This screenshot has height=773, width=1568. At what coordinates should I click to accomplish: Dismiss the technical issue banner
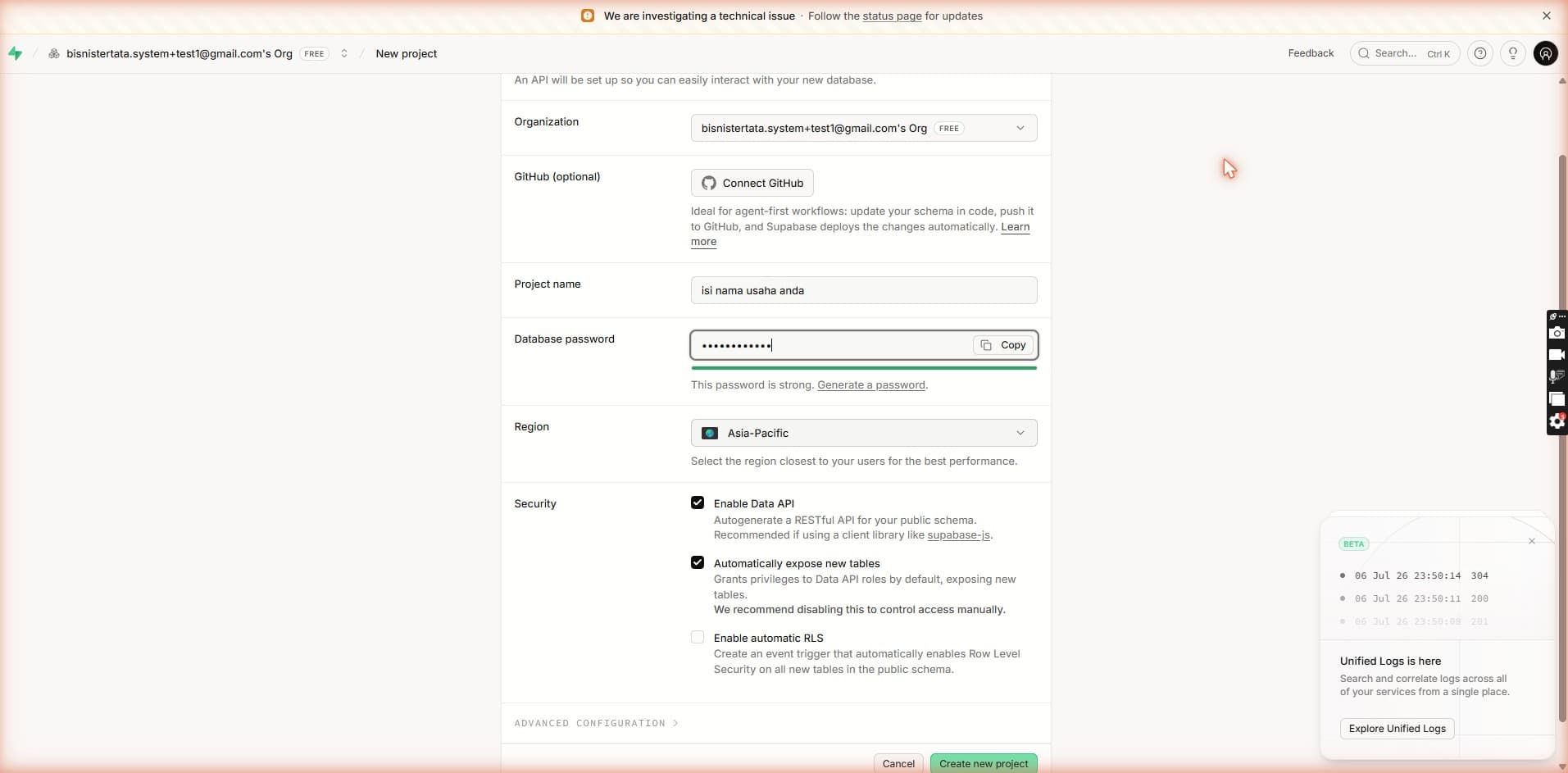click(1546, 16)
